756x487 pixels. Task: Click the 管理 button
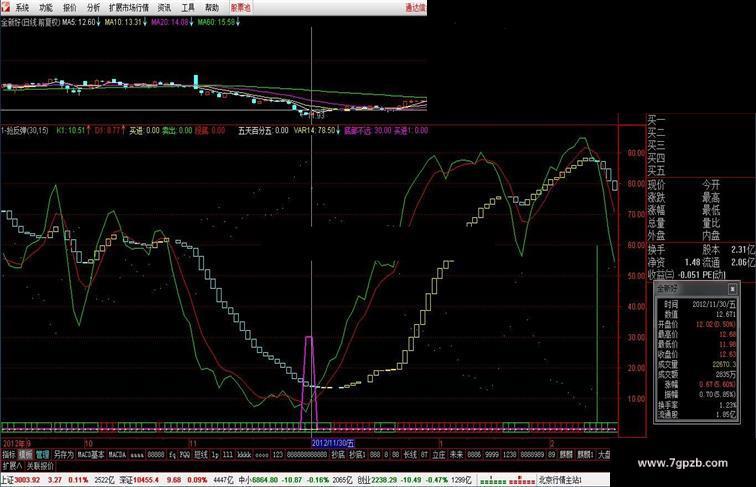coord(42,454)
